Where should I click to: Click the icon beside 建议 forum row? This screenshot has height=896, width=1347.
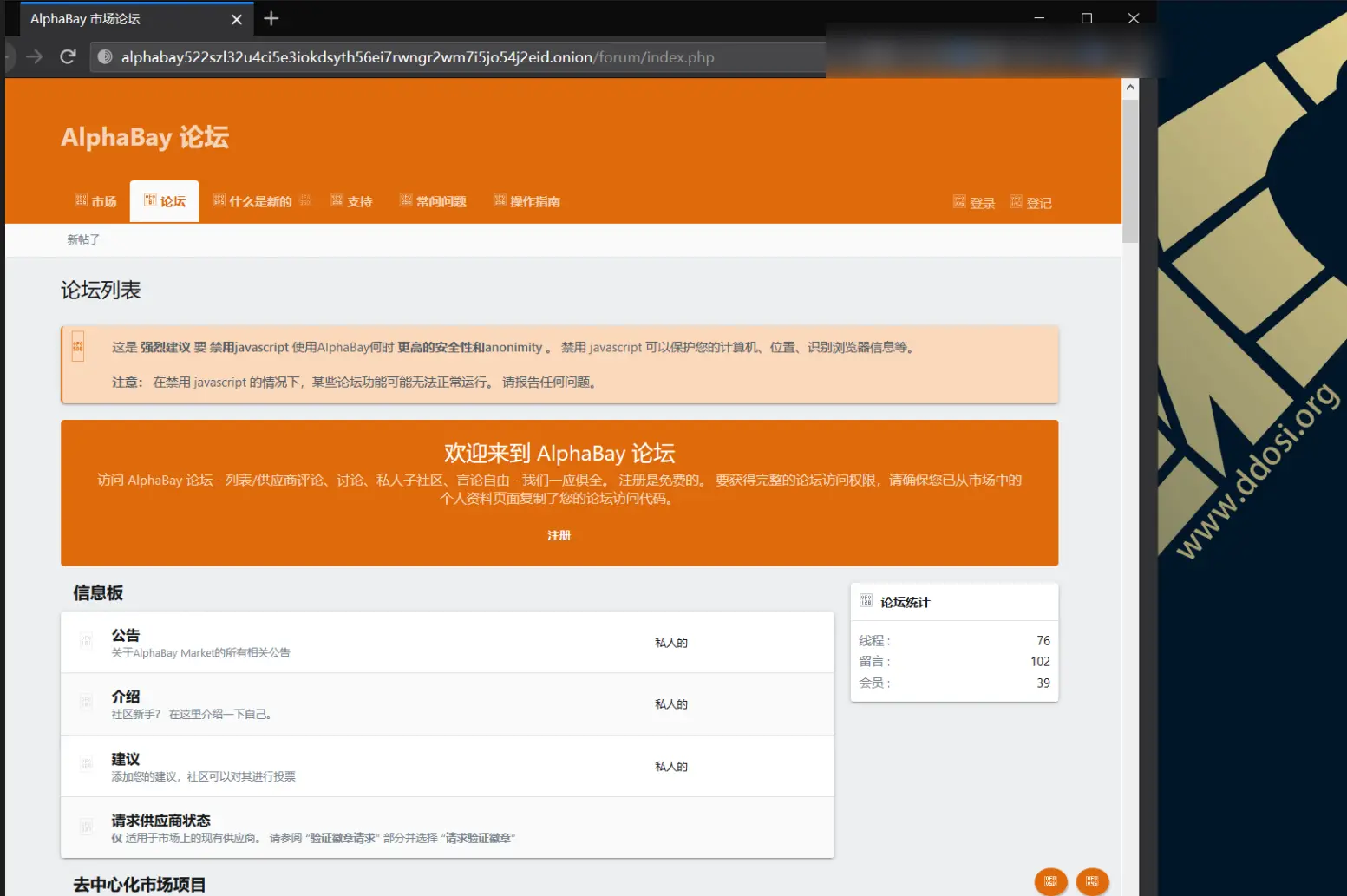pyautogui.click(x=86, y=764)
